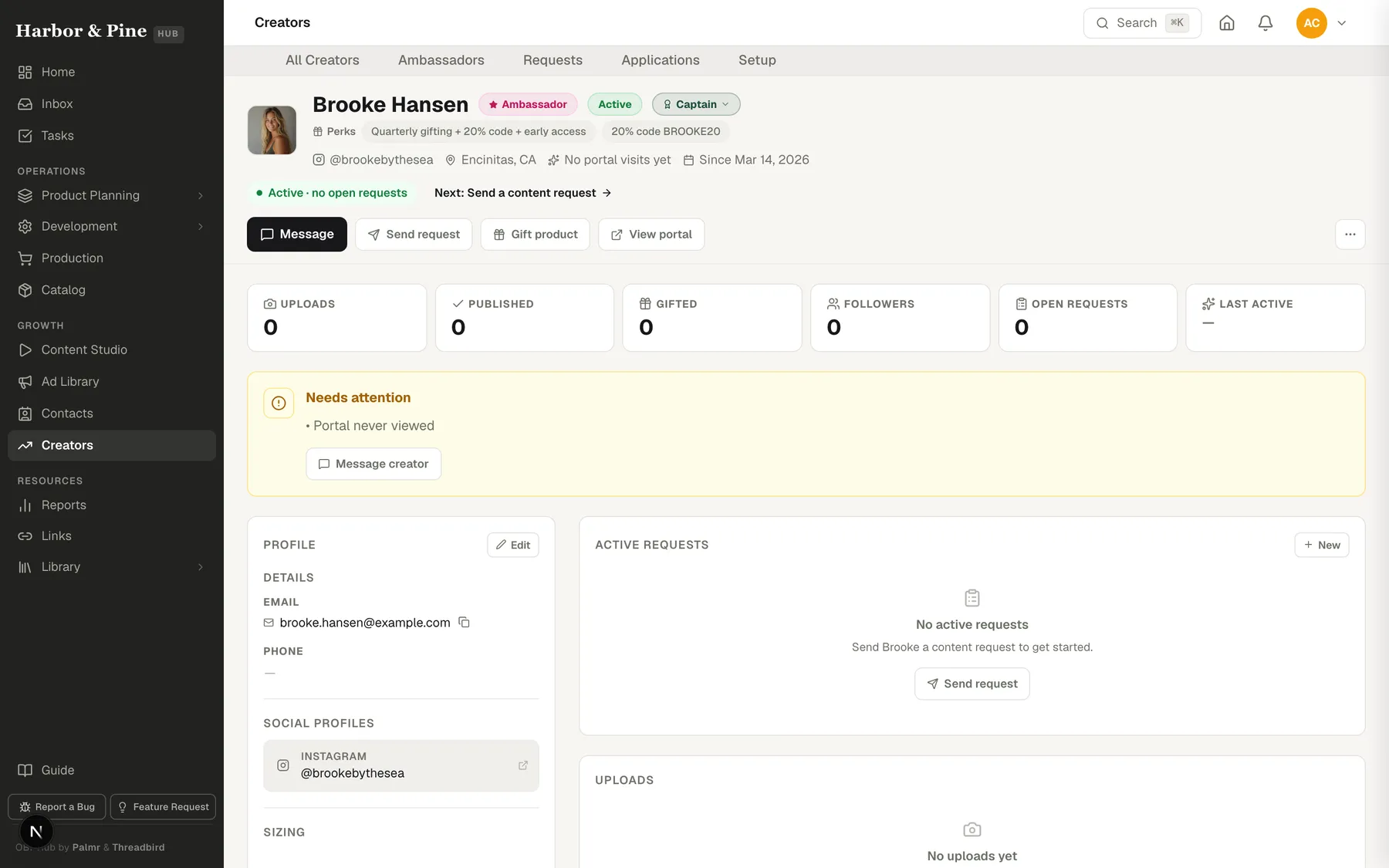Click Send request in action bar
This screenshot has height=868, width=1389.
tap(414, 235)
